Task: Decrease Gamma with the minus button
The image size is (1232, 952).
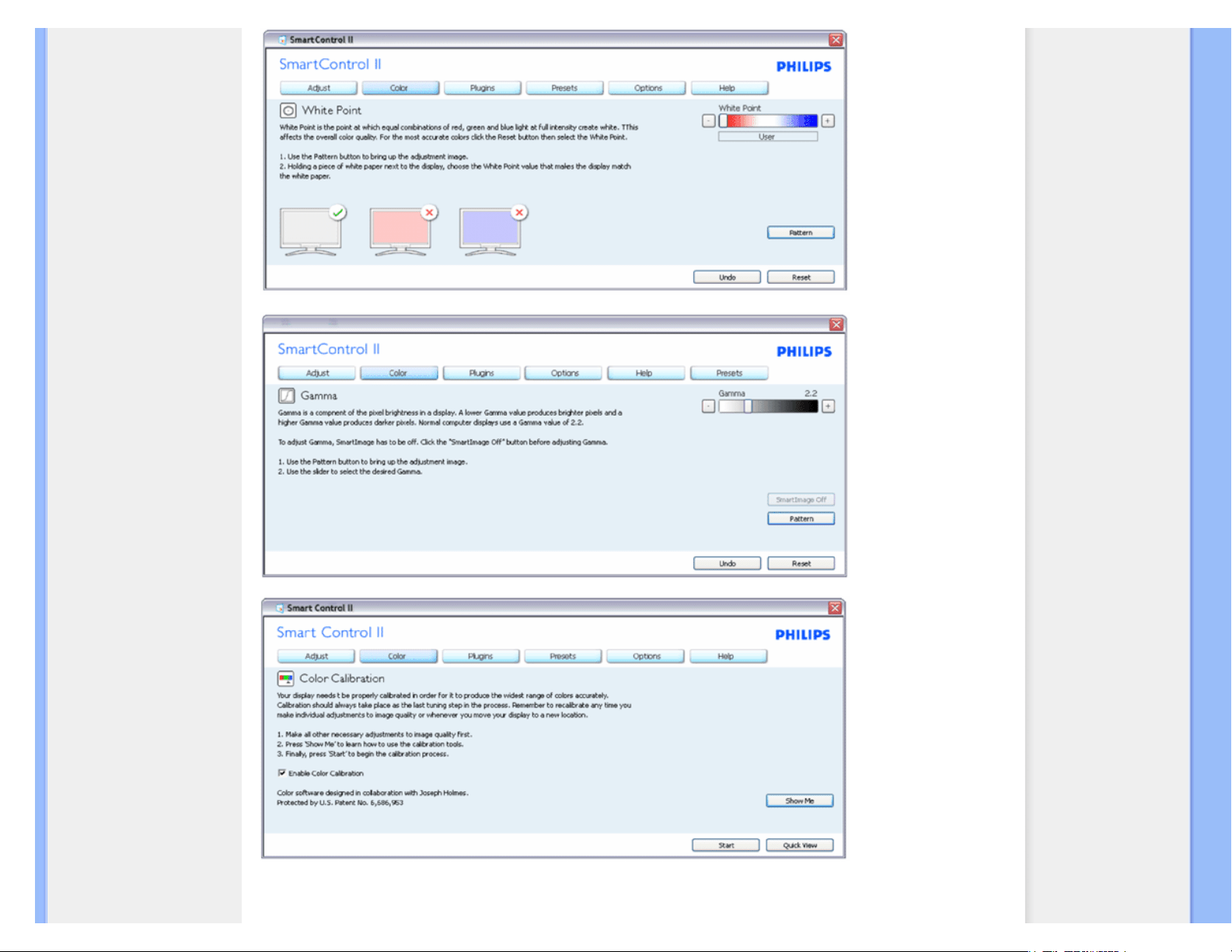Action: [708, 406]
